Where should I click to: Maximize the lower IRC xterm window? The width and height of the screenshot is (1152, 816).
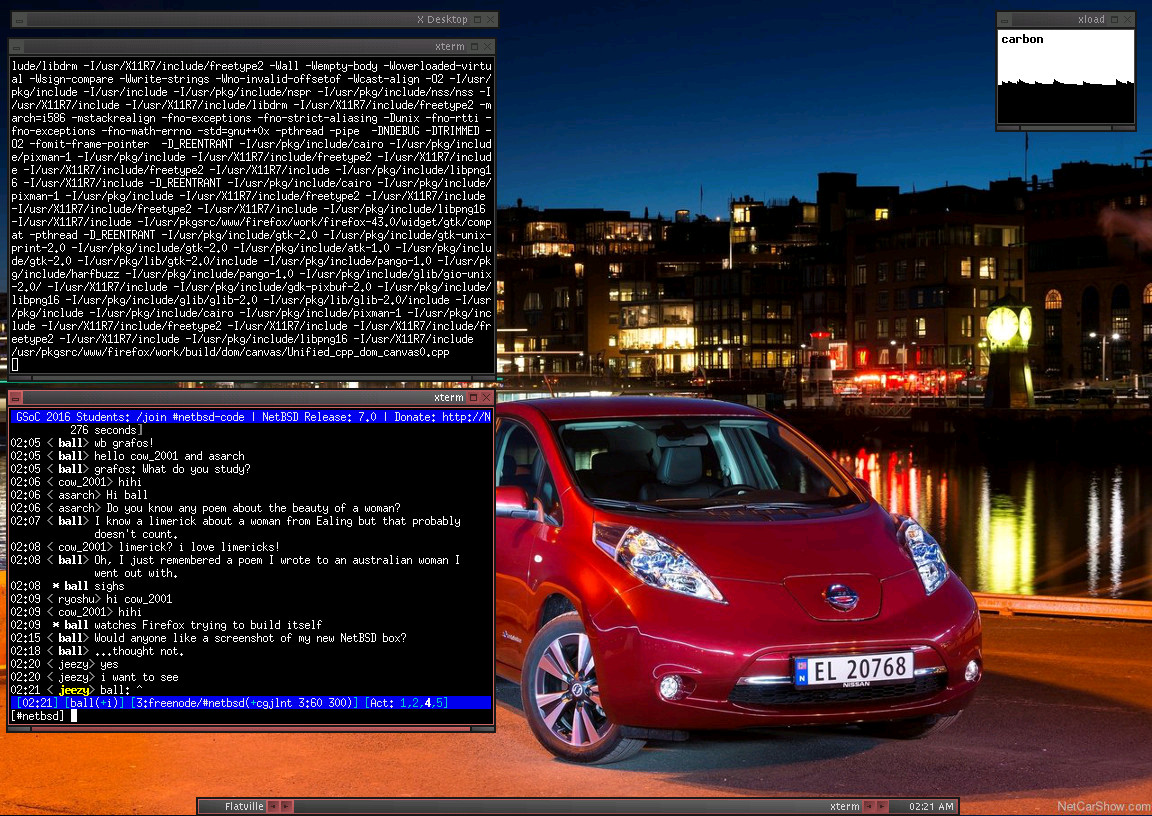pos(474,397)
